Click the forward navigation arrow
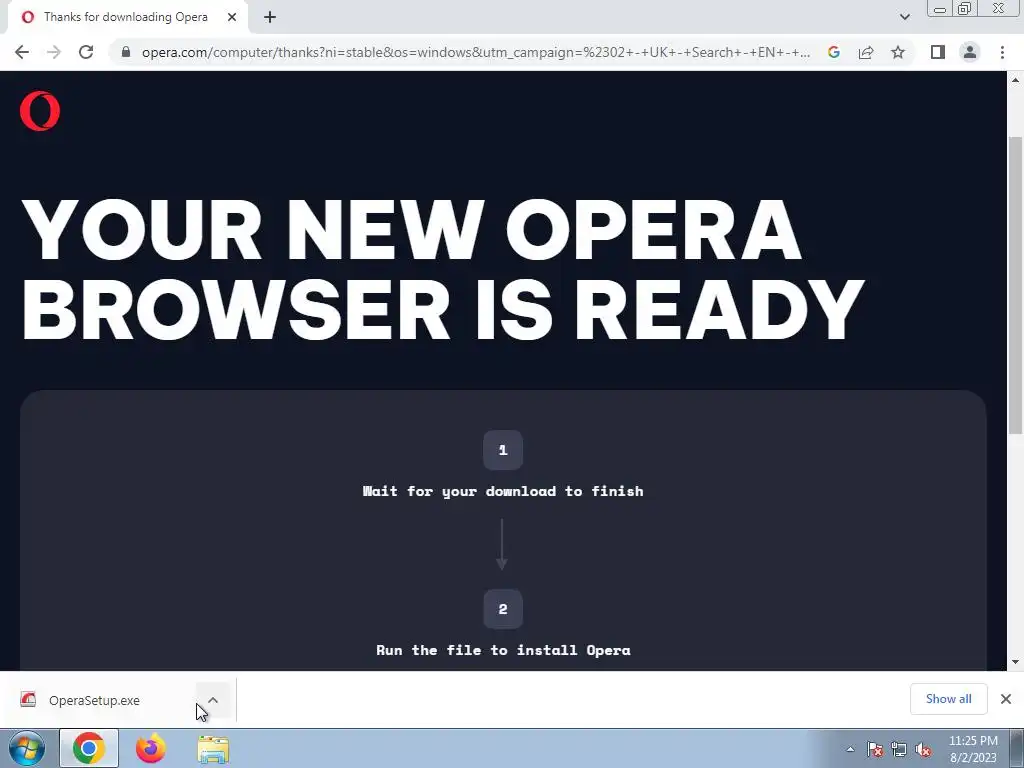1024x768 pixels. tap(54, 52)
